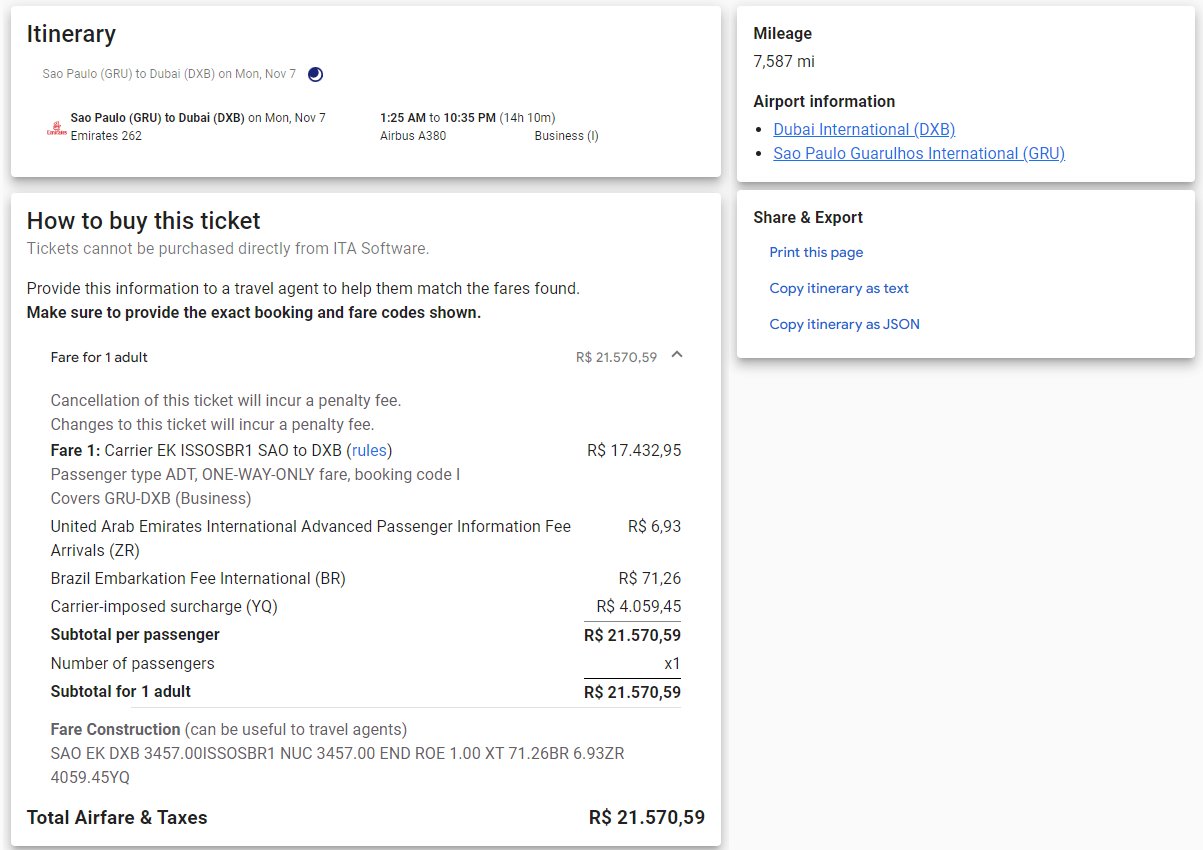Screen dimensions: 1203x850
Task: Click the Emirates airline logo
Action: (x=57, y=127)
